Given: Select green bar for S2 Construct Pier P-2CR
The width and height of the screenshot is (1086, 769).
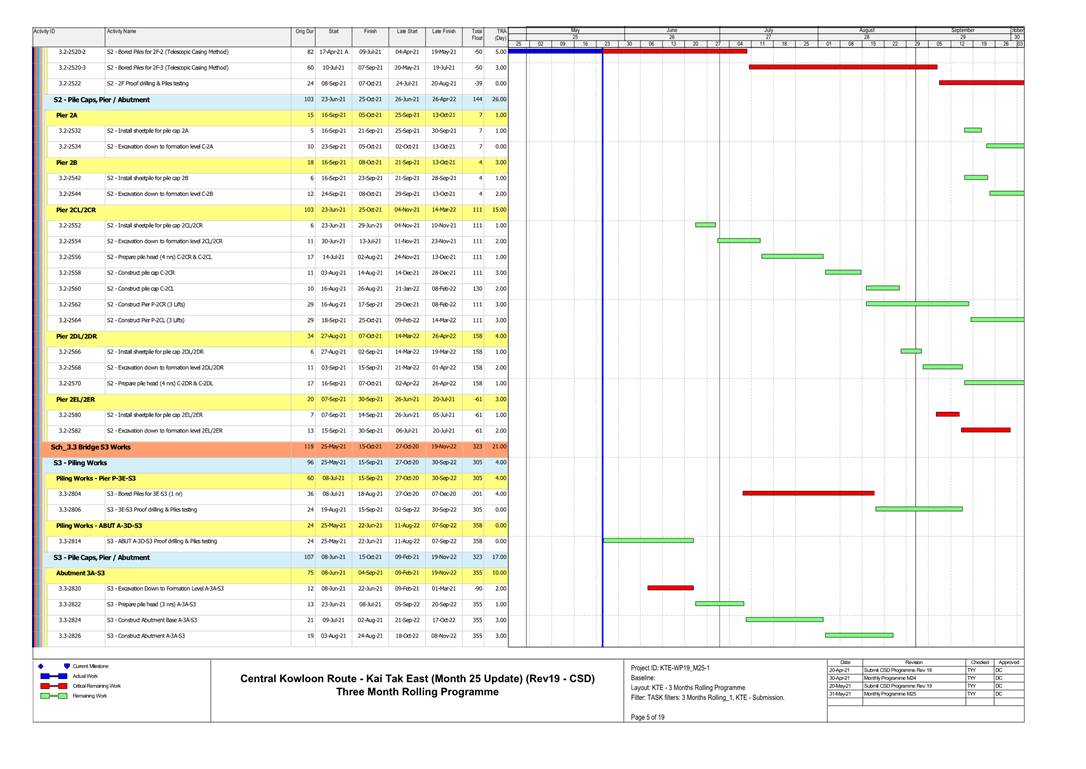Looking at the screenshot, I should pyautogui.click(x=917, y=303).
